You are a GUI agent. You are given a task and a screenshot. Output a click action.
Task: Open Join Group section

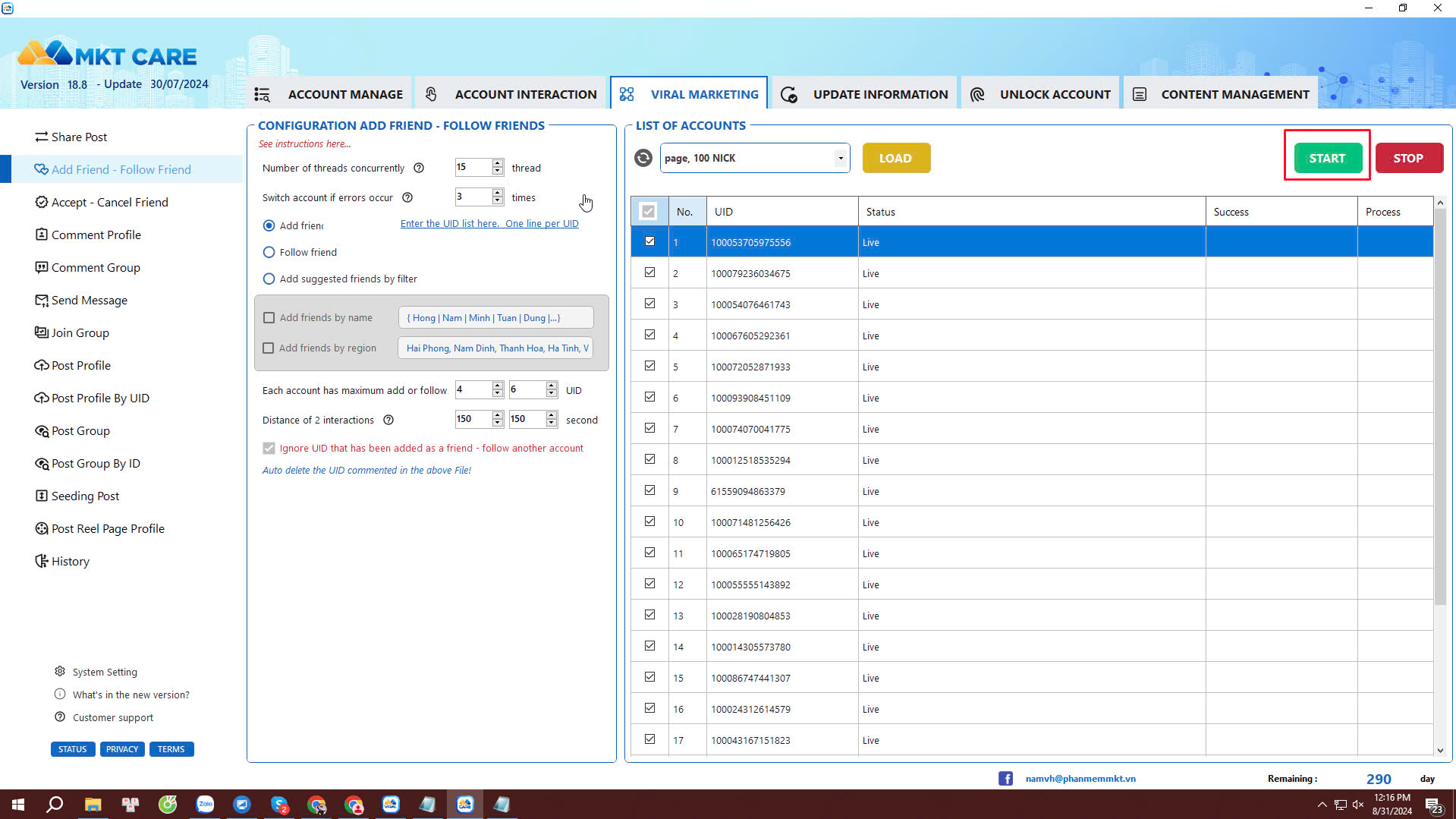72,332
